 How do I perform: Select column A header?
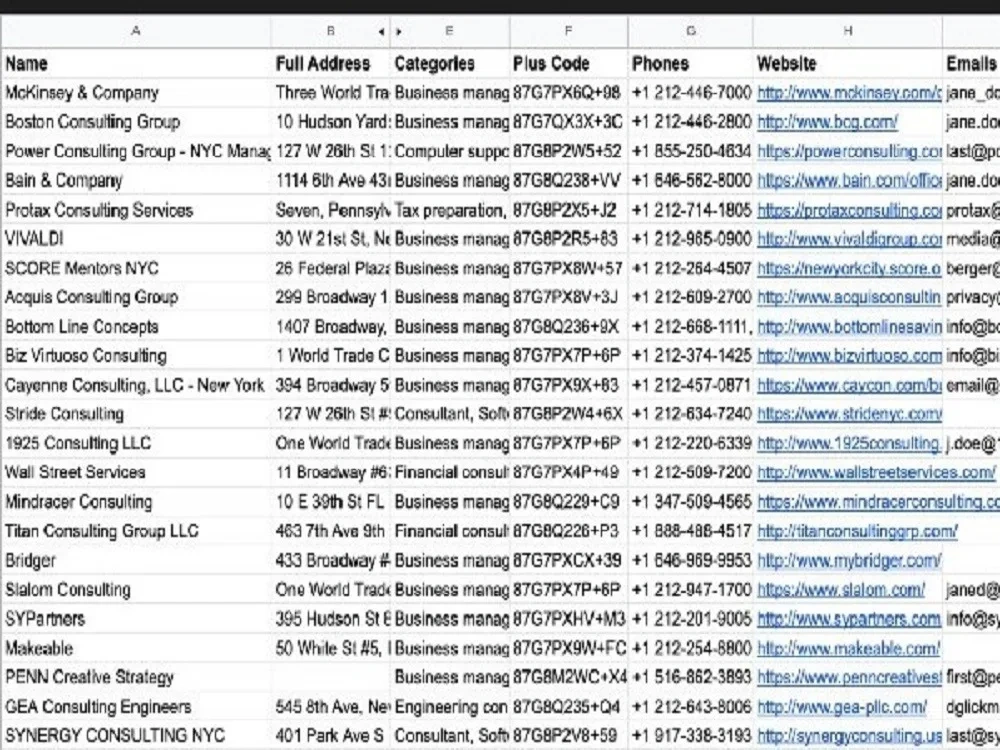click(x=136, y=31)
